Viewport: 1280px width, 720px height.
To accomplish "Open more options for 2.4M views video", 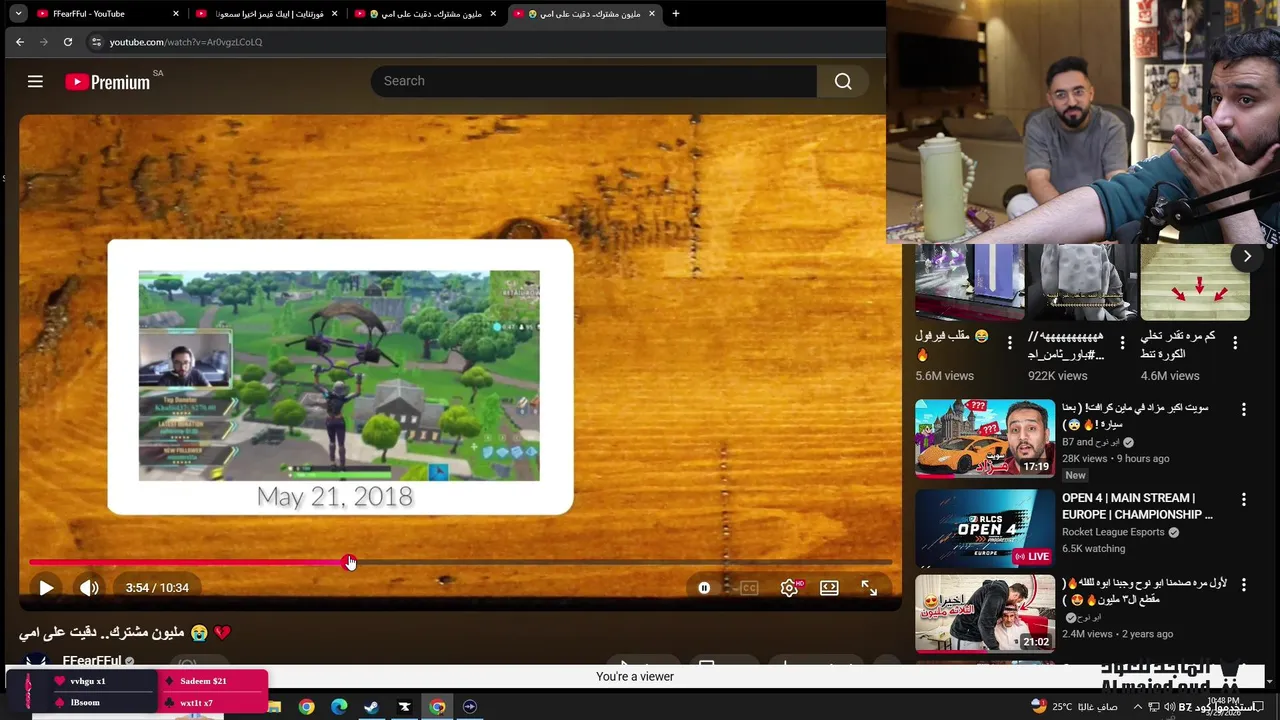I will click(1243, 584).
